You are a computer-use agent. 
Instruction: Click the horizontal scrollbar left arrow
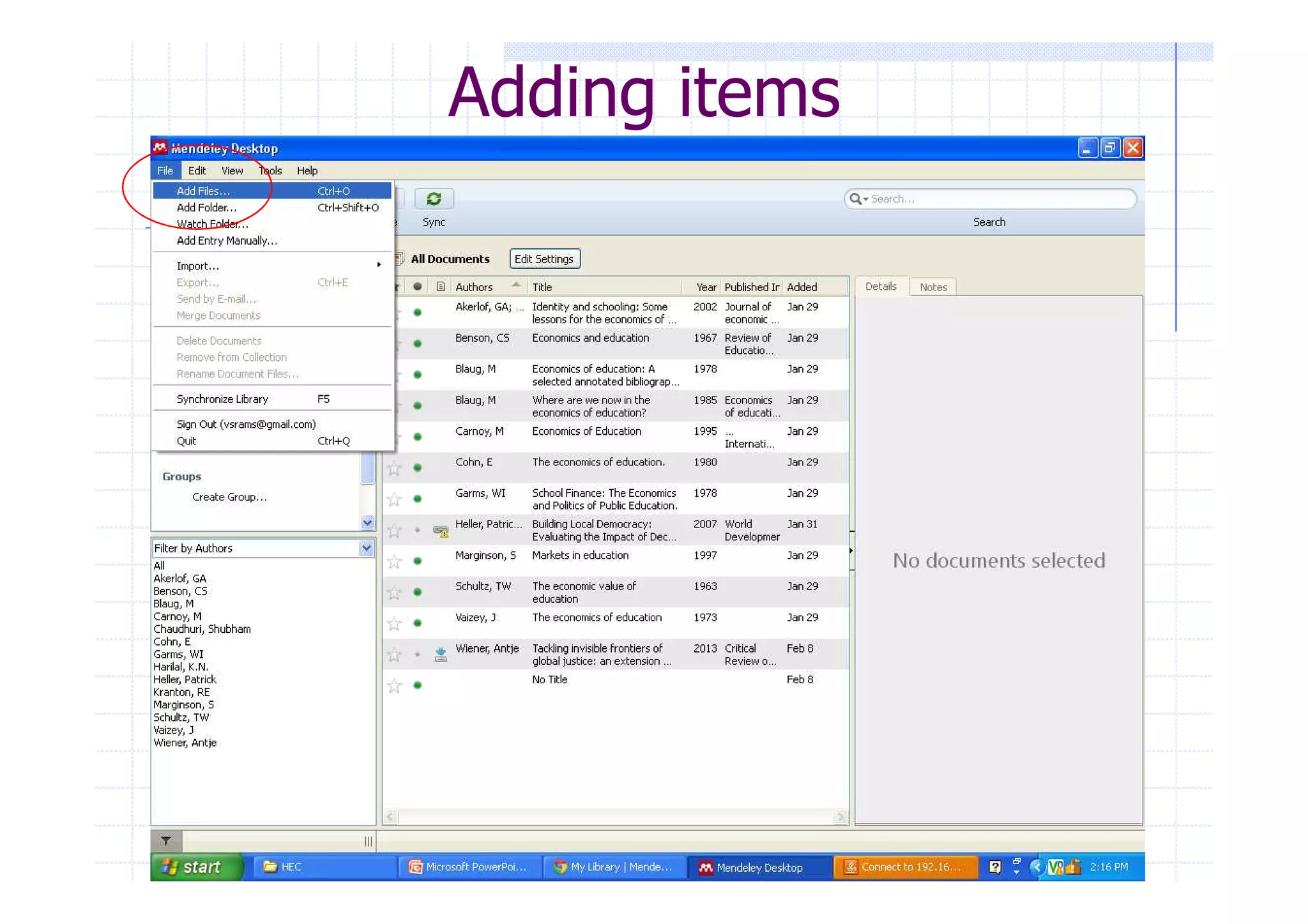pyautogui.click(x=390, y=817)
